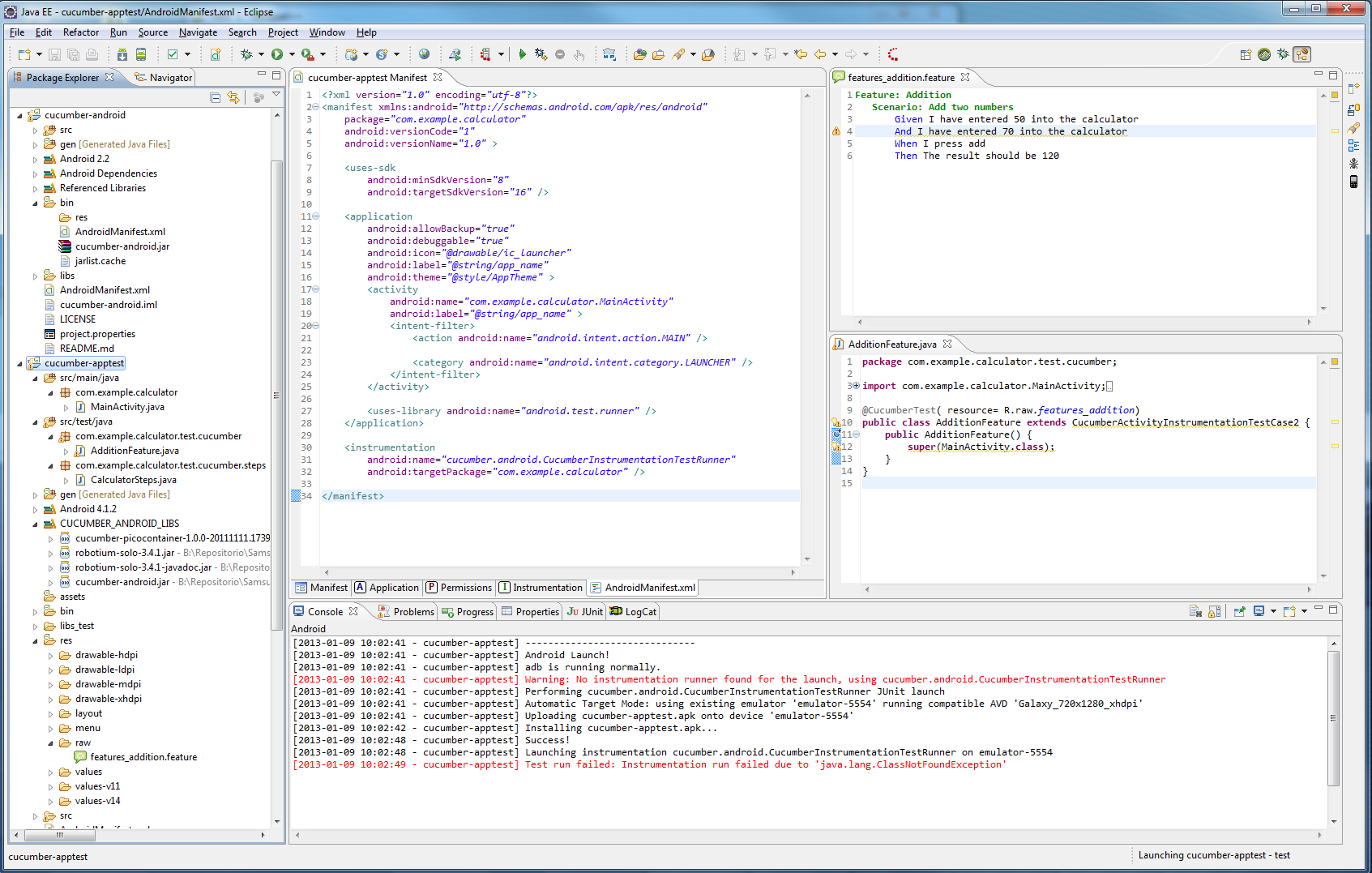Open the Back history dropdown arrow

coord(835,54)
